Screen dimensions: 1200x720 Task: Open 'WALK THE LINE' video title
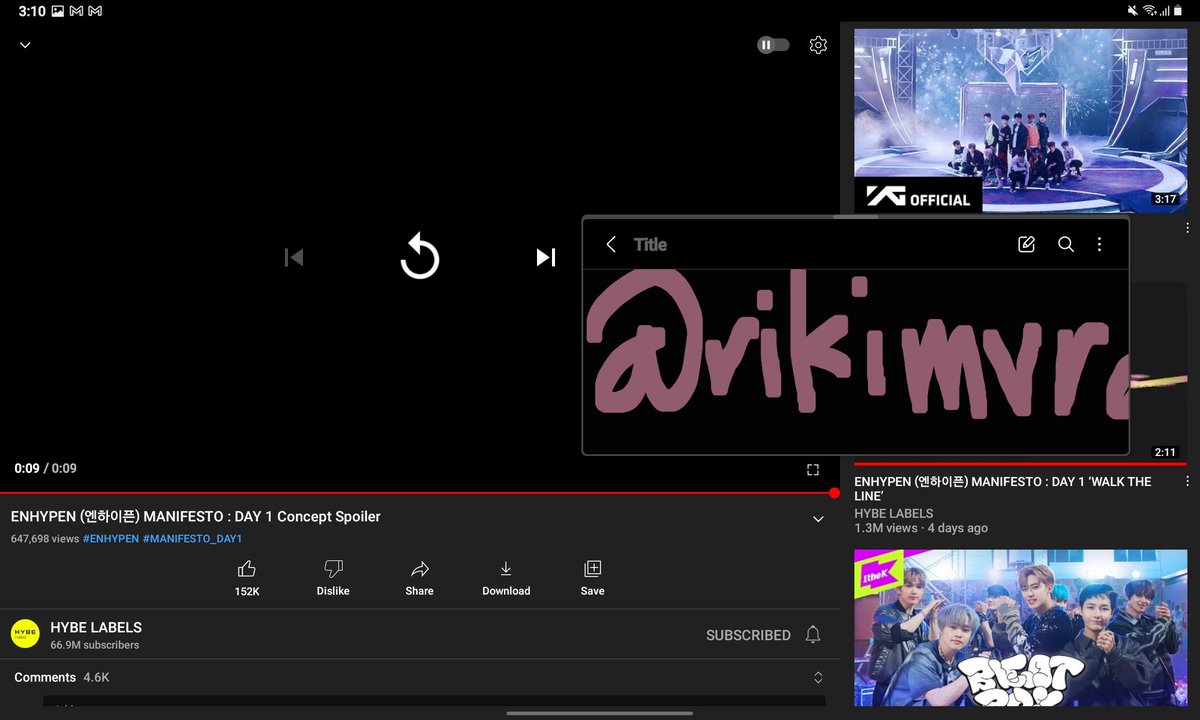(x=1002, y=489)
